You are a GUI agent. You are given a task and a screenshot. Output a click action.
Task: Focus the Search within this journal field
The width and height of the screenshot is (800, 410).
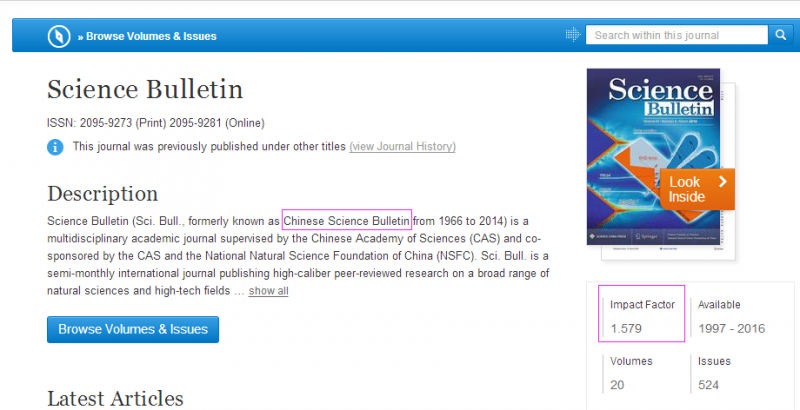tap(675, 36)
